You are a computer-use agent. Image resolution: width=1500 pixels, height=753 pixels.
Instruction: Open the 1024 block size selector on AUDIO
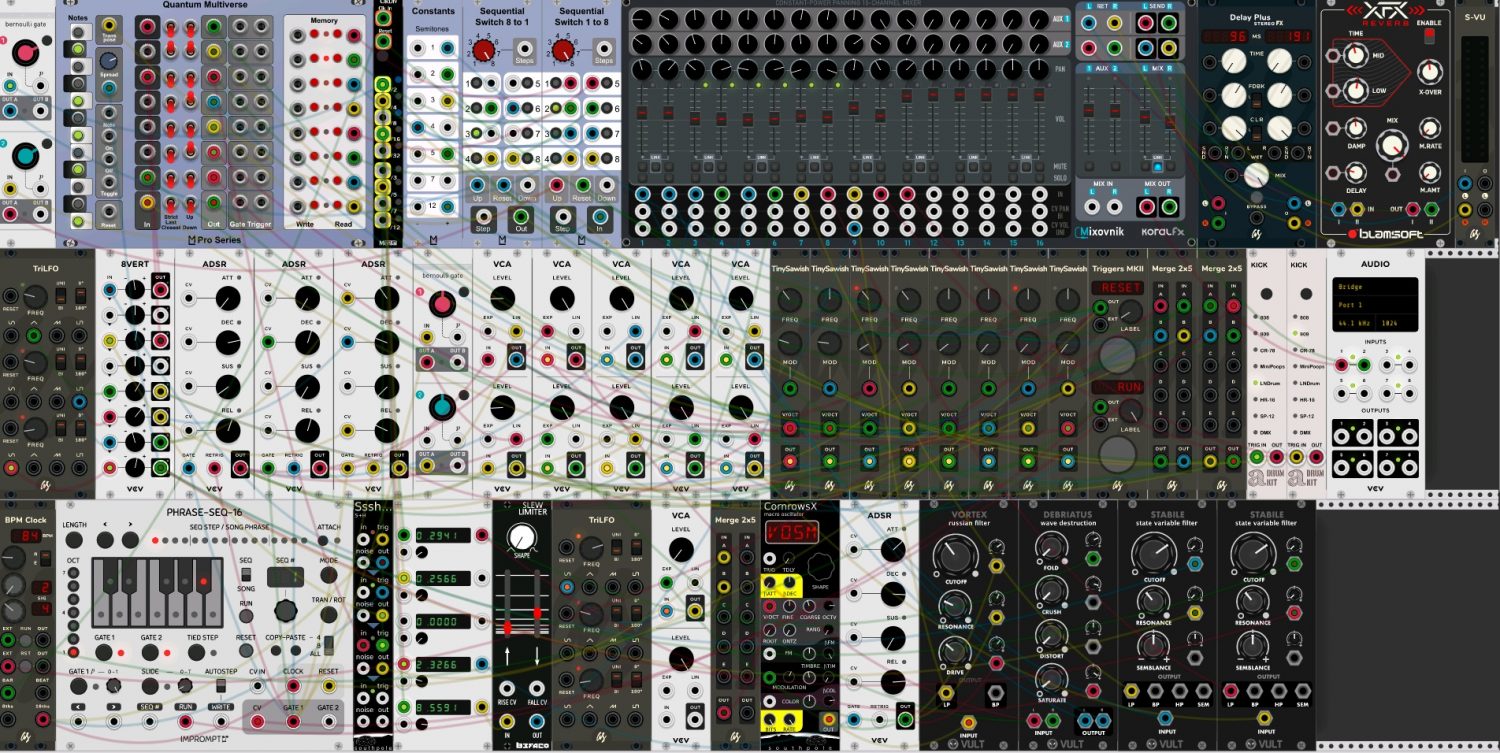(x=1399, y=325)
